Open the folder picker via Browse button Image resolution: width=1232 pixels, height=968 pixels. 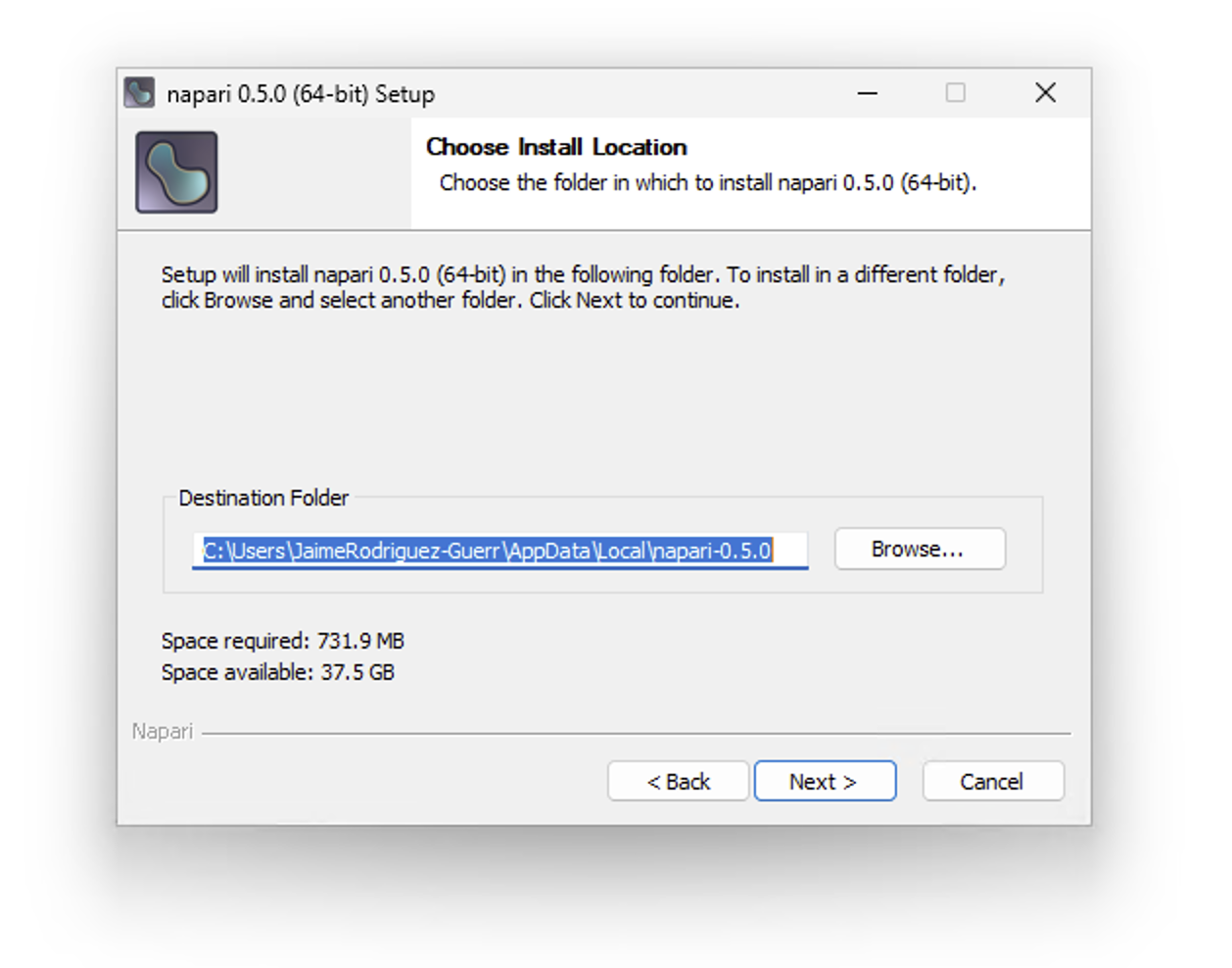[x=919, y=549]
